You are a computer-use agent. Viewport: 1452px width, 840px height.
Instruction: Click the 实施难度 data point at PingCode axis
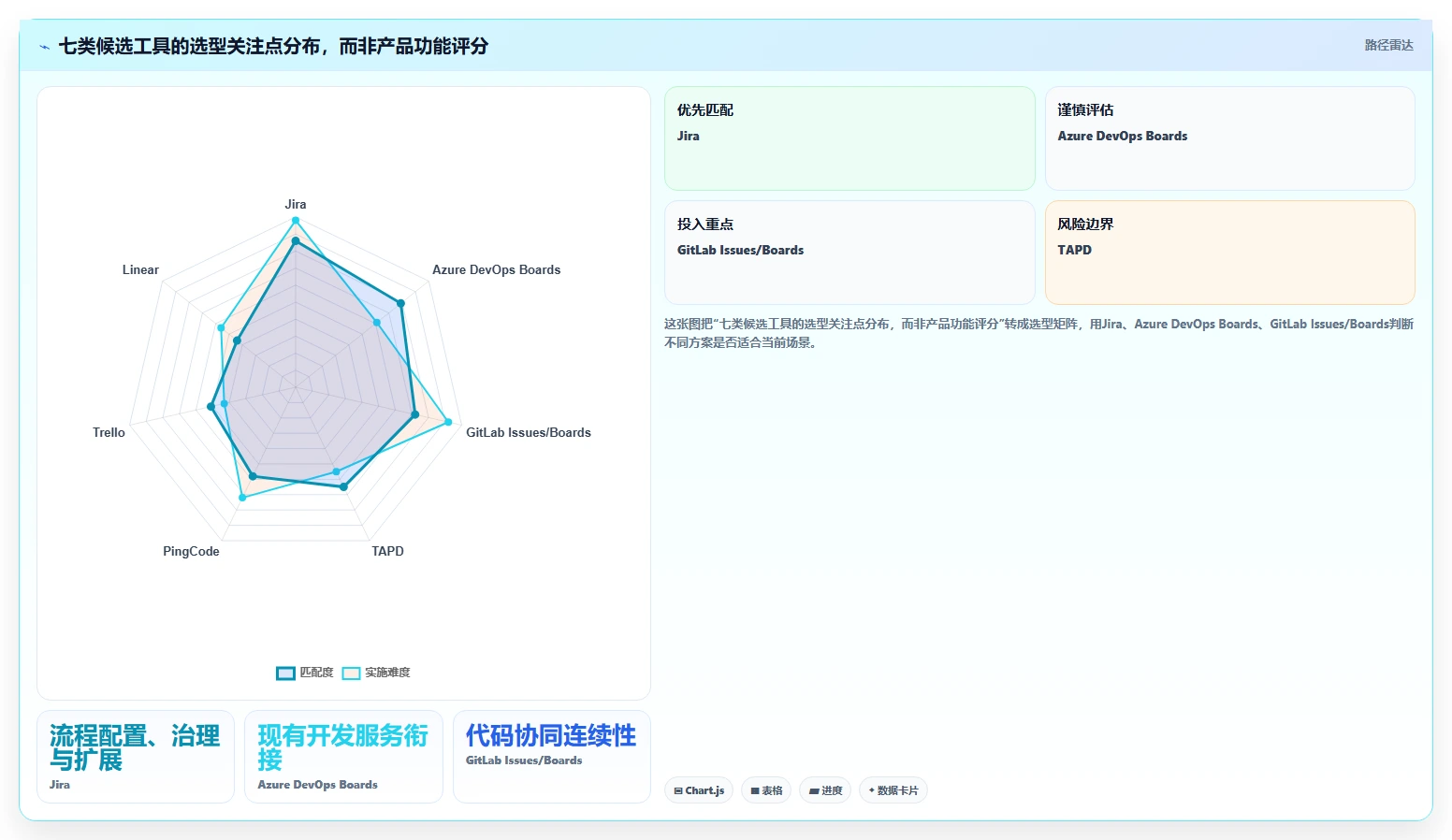[242, 498]
